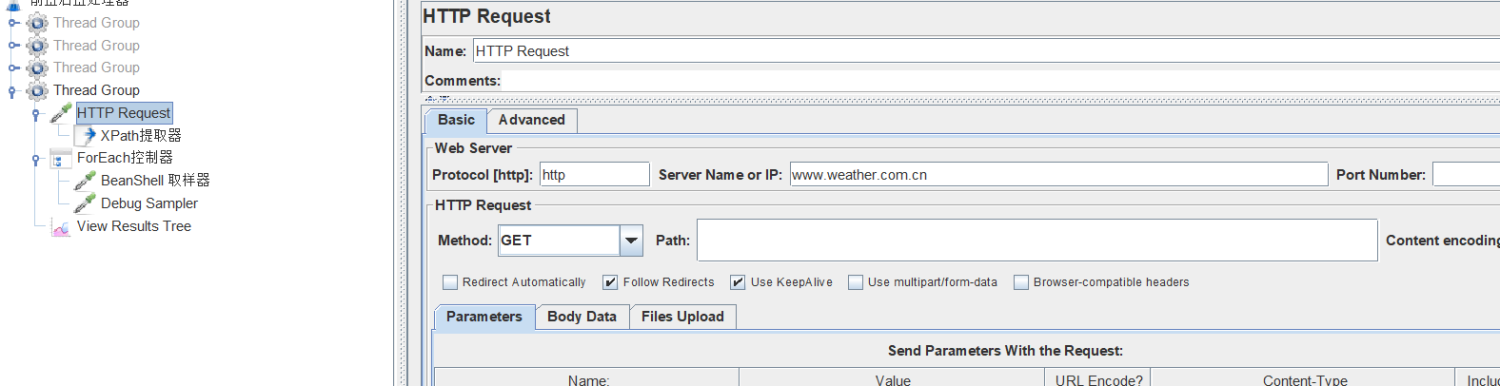Switch to the Basic tab
The width and height of the screenshot is (1500, 386).
[x=456, y=120]
